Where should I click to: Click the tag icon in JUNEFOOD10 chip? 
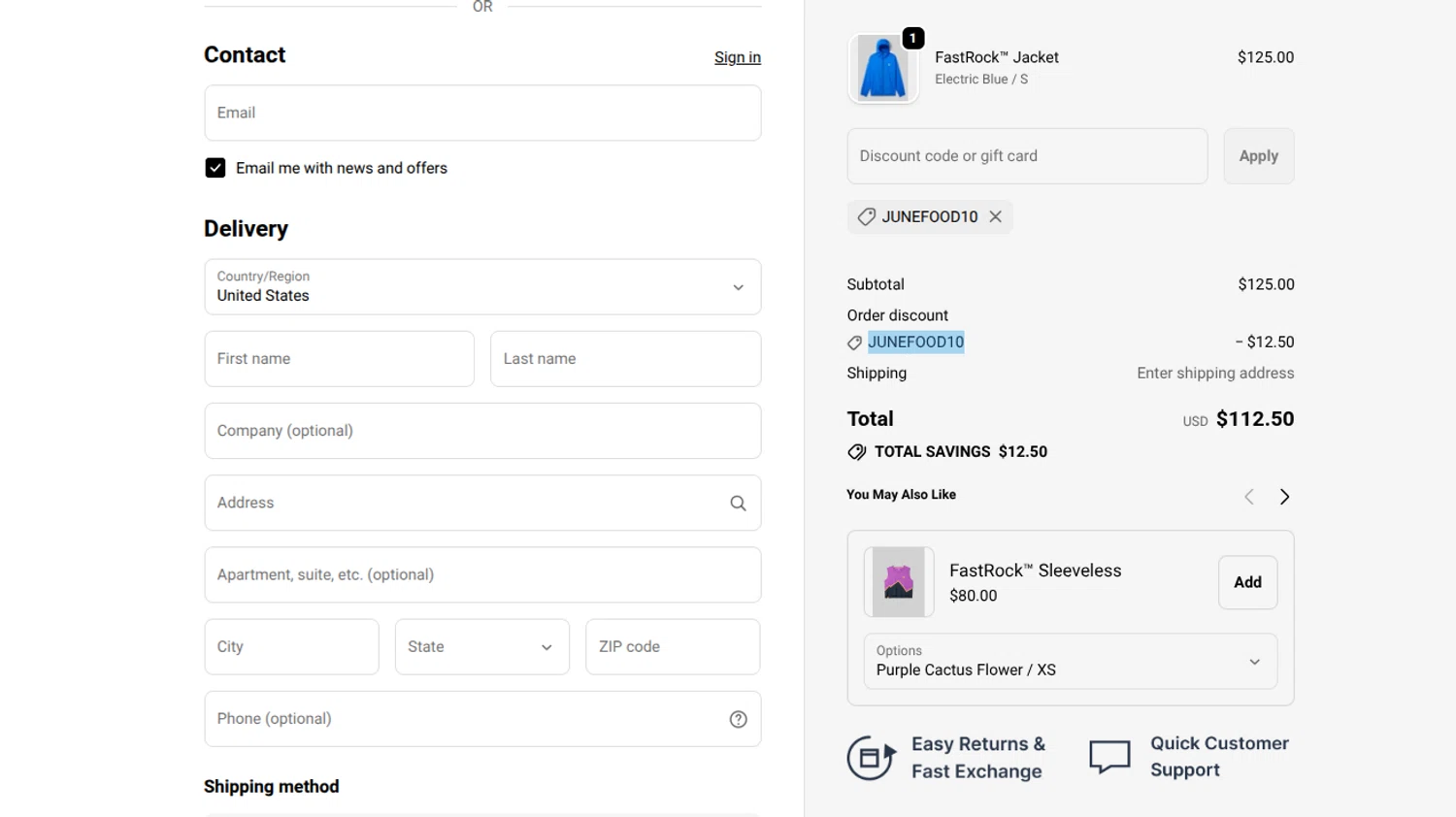point(867,216)
